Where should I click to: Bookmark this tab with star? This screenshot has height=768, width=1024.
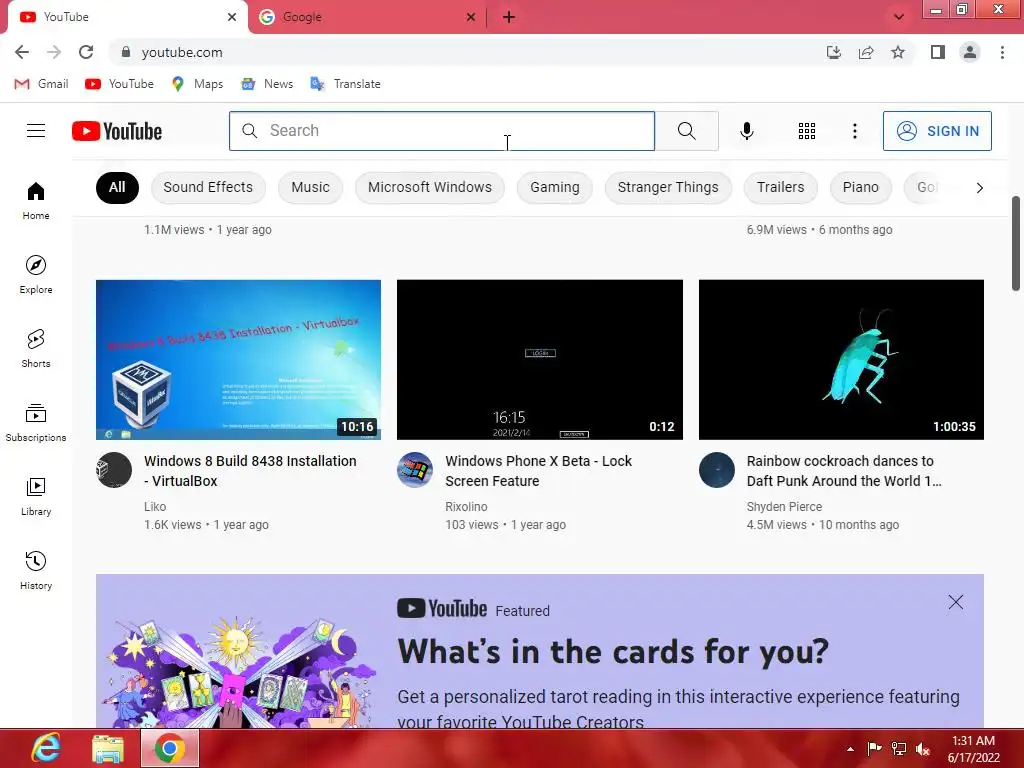tap(898, 52)
